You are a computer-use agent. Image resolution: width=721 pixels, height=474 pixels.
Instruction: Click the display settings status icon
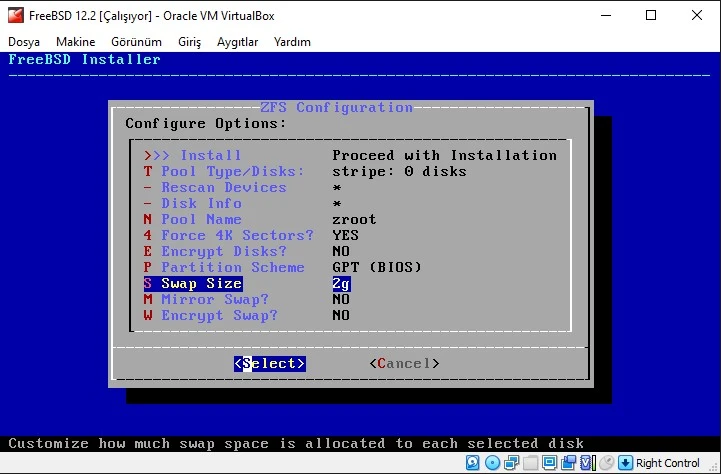(x=549, y=463)
